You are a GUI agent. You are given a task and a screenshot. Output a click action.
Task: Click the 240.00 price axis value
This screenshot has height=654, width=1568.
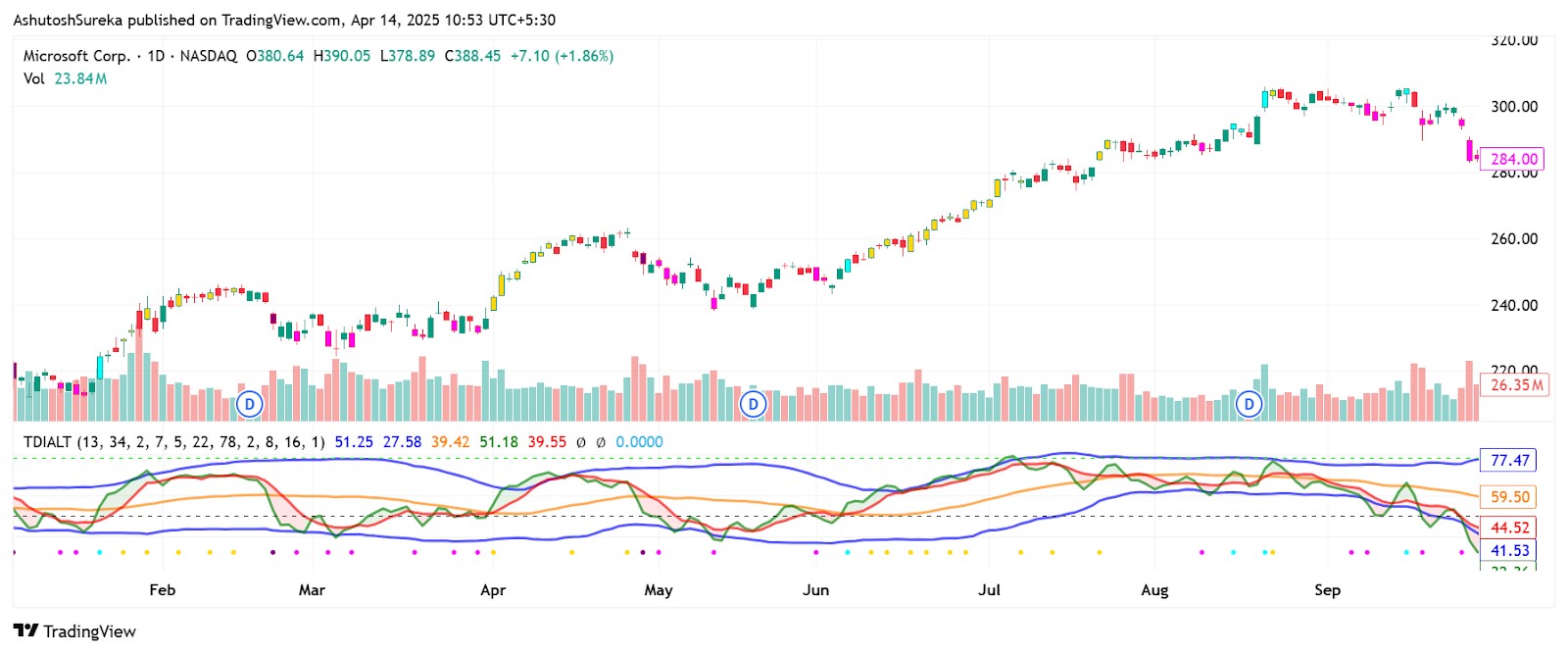coord(1514,306)
